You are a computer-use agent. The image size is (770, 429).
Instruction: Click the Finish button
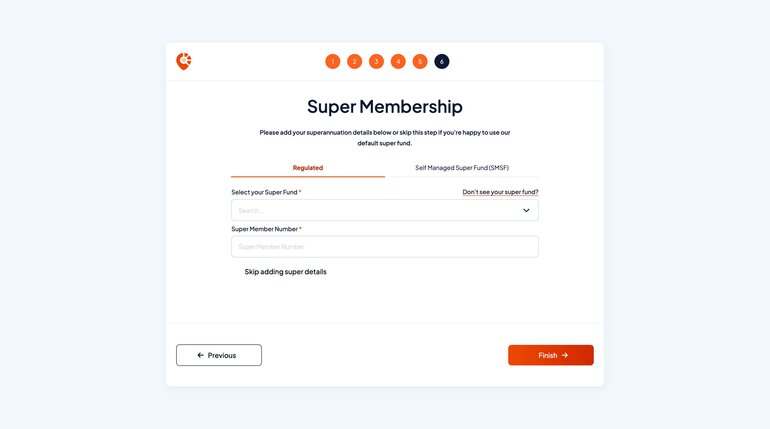[550, 355]
